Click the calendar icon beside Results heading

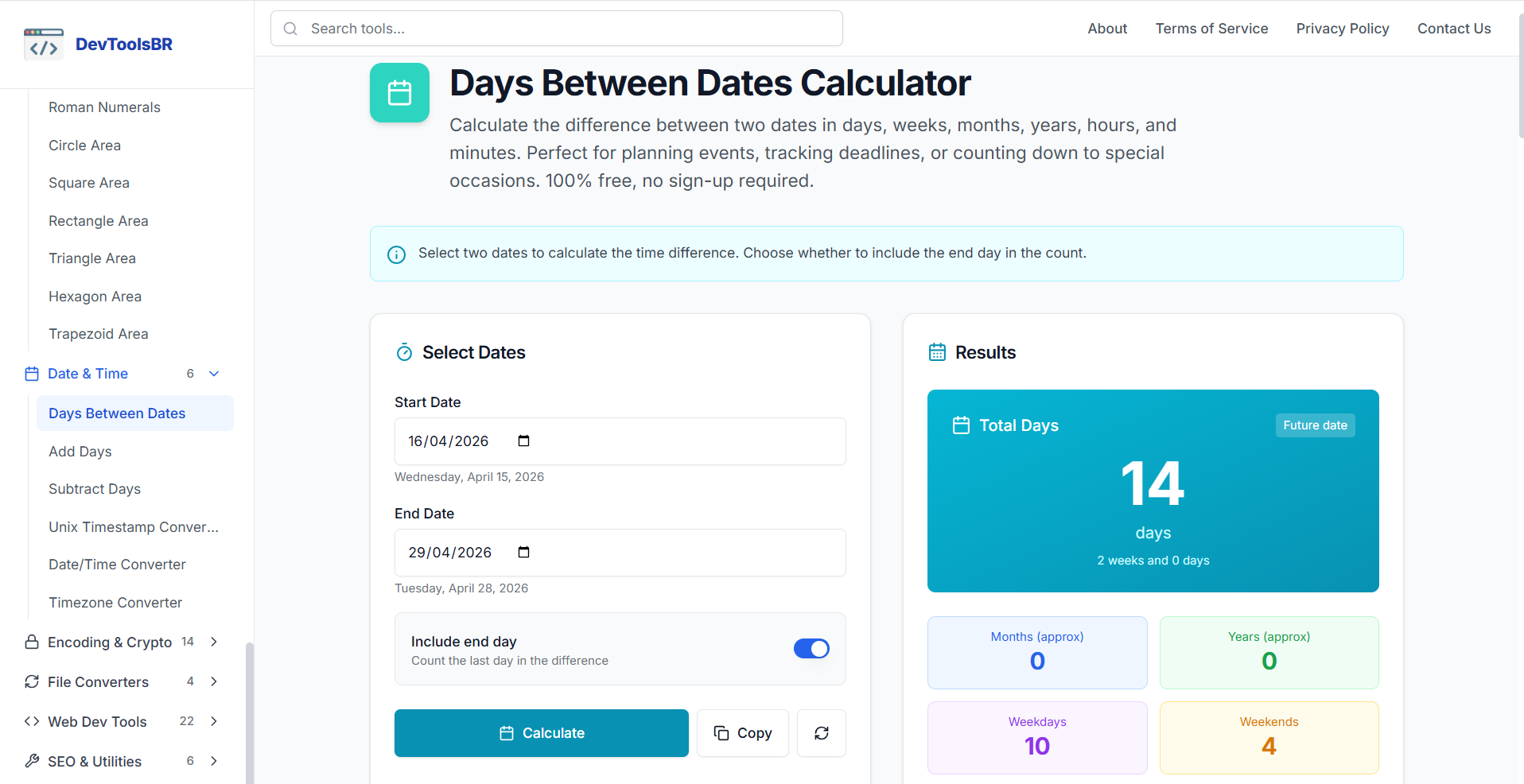(x=938, y=351)
